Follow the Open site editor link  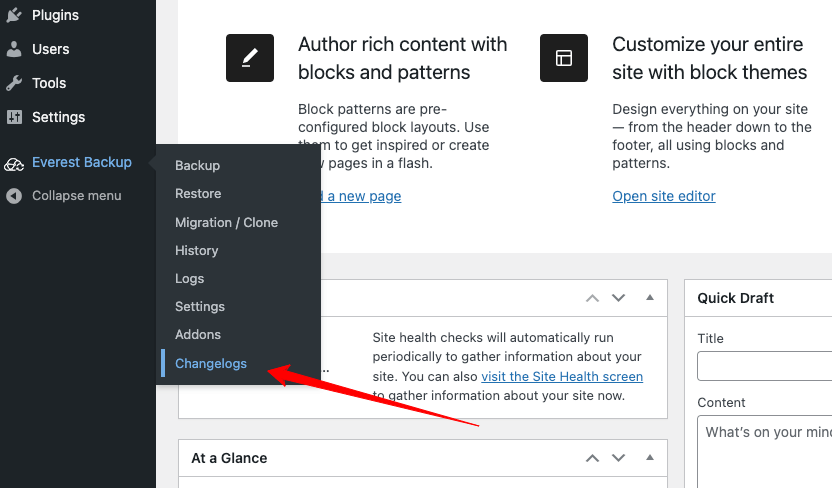tap(664, 196)
